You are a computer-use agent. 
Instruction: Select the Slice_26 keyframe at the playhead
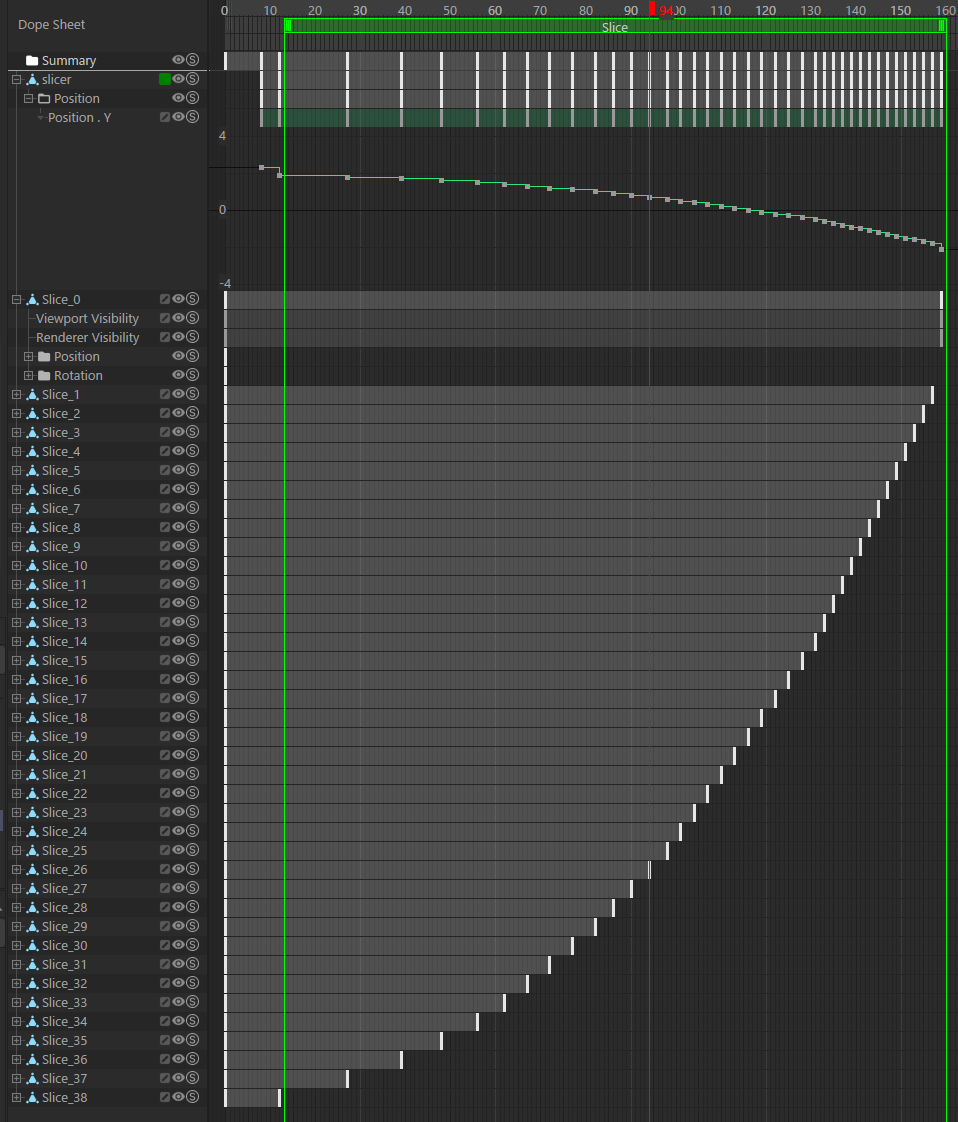[x=650, y=869]
